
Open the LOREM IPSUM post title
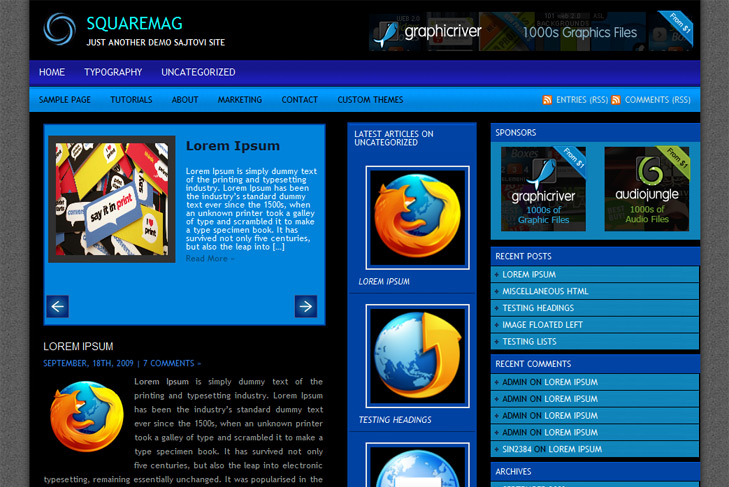[x=78, y=347]
